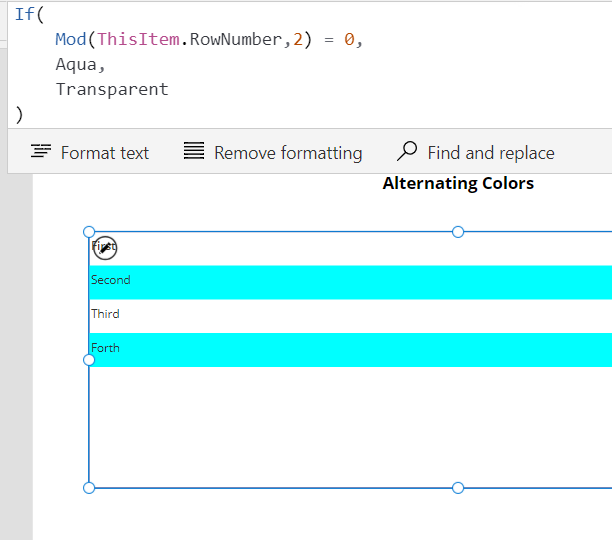Click the bottom-middle gallery resize handle
Screen dimensions: 612x540
pos(458,488)
